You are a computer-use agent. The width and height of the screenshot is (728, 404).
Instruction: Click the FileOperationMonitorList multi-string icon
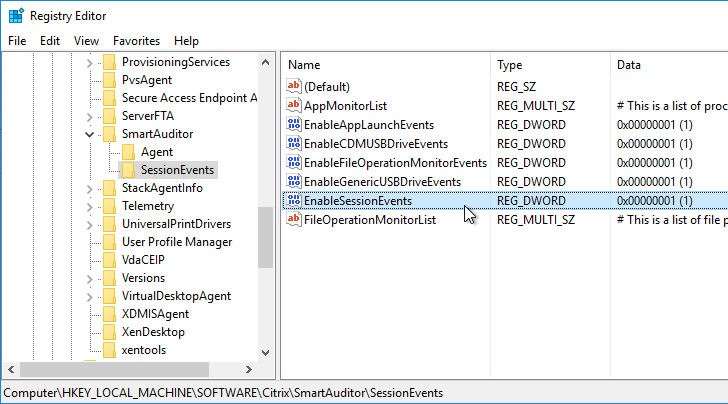tap(293, 220)
